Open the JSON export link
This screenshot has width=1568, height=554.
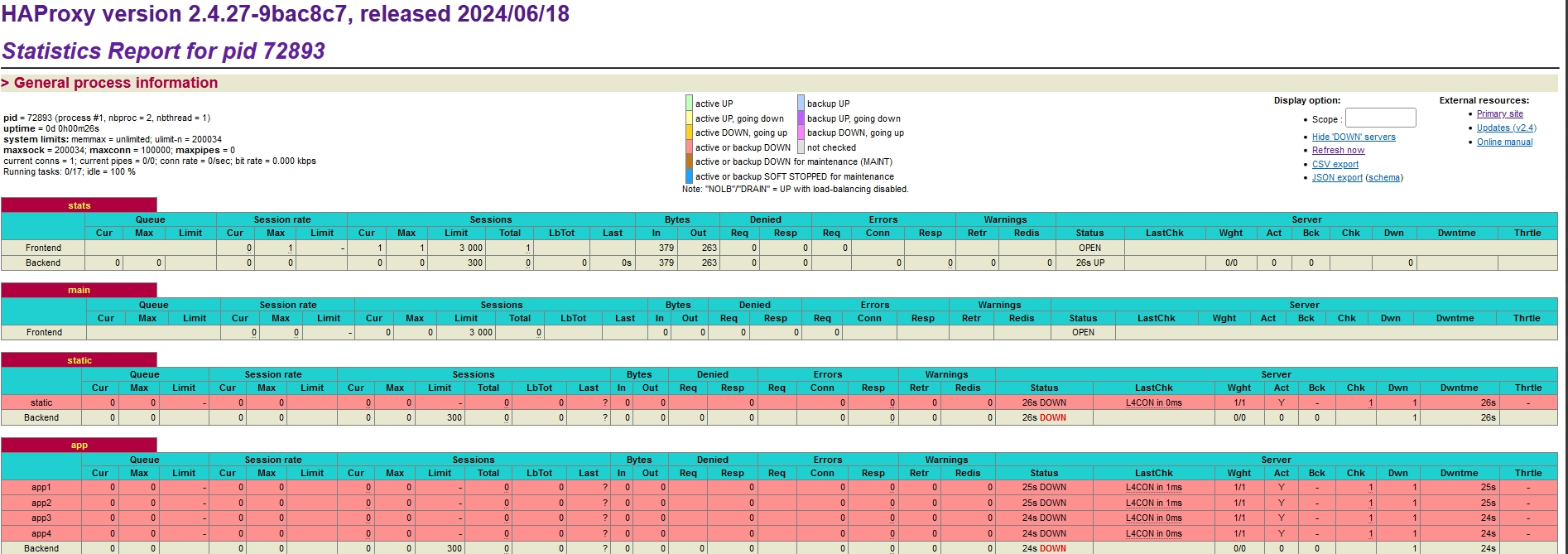tap(1337, 177)
